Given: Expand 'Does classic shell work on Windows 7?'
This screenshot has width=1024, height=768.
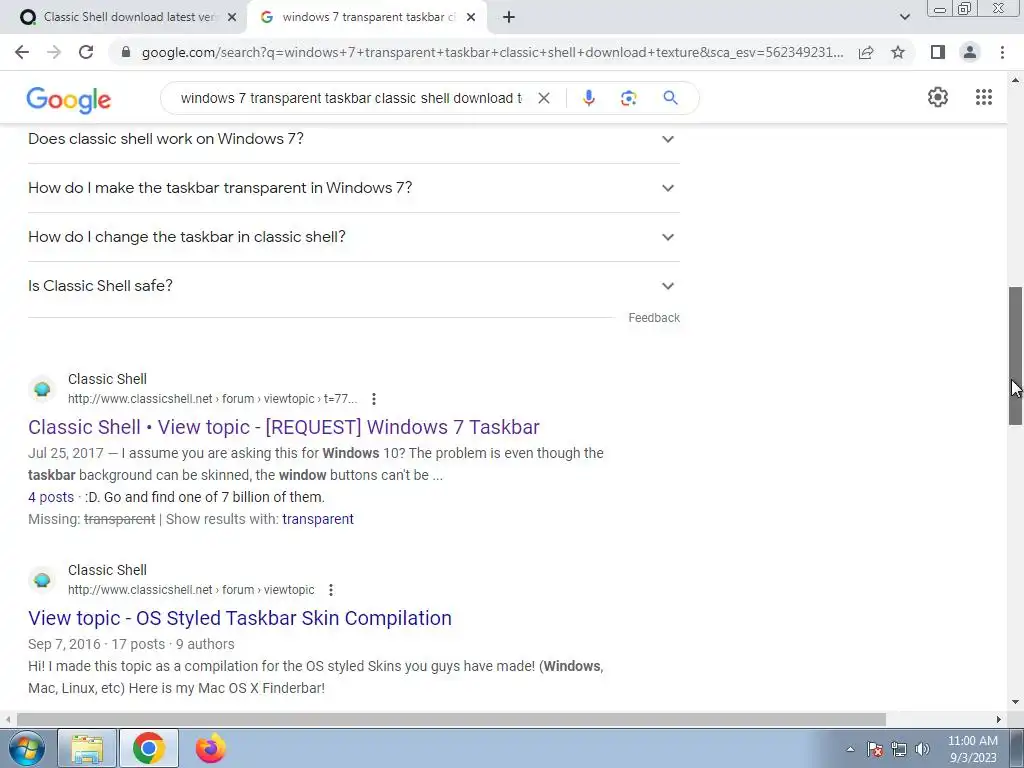Looking at the screenshot, I should coord(354,138).
